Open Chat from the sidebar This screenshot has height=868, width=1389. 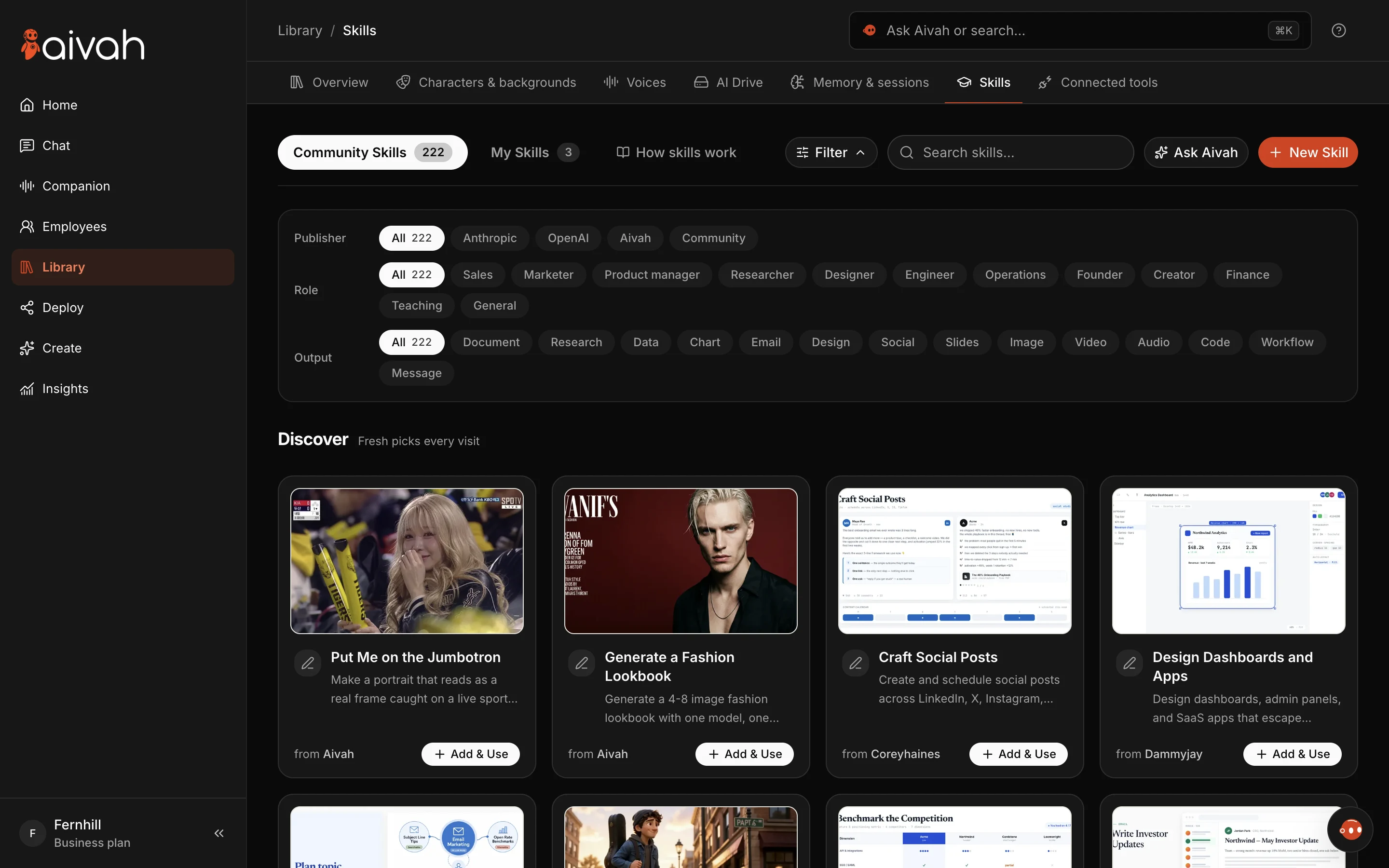[x=123, y=146]
